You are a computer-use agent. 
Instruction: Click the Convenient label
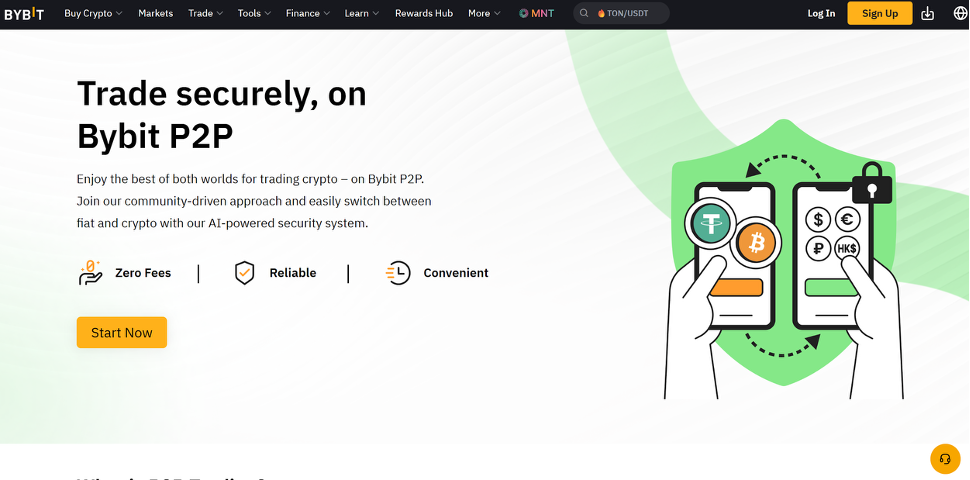coord(456,273)
